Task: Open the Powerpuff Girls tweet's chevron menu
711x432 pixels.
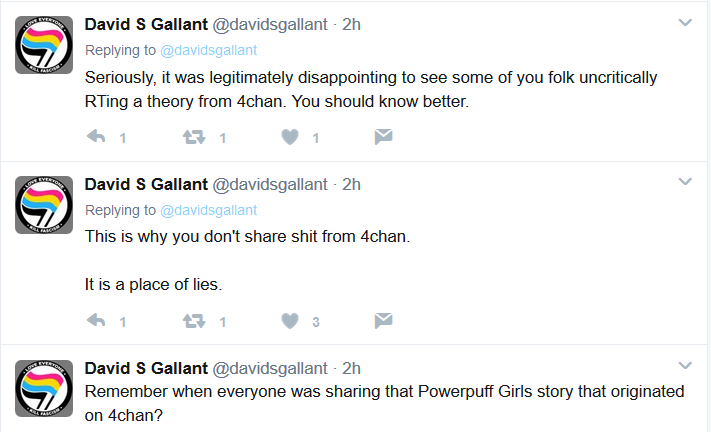Action: 685,365
